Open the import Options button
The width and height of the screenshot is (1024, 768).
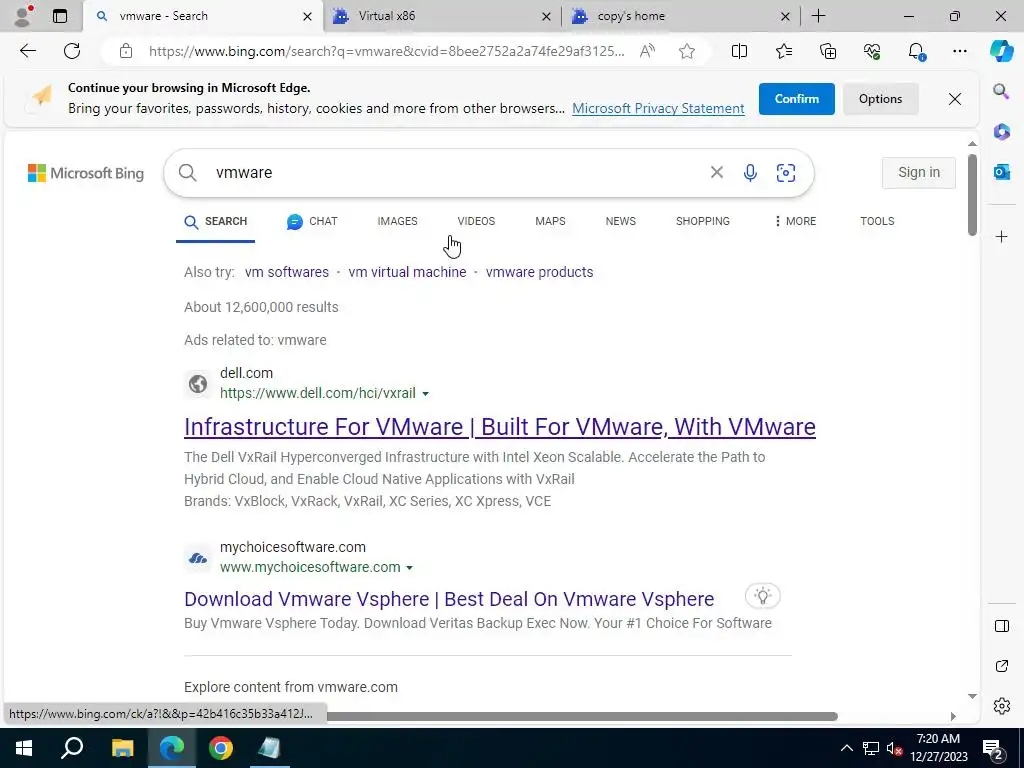[880, 99]
